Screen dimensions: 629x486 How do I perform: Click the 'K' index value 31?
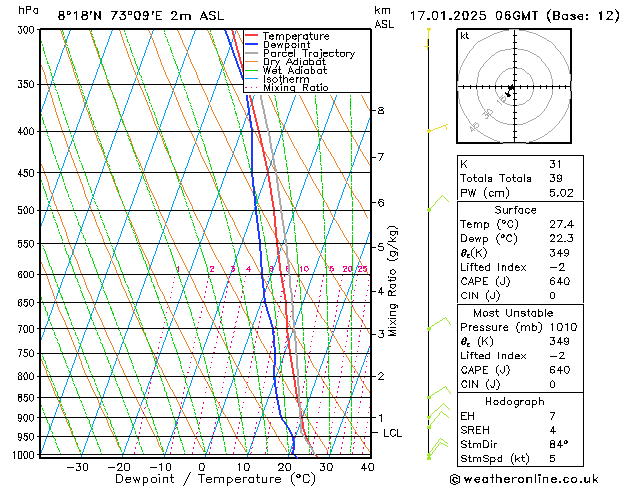click(x=556, y=164)
